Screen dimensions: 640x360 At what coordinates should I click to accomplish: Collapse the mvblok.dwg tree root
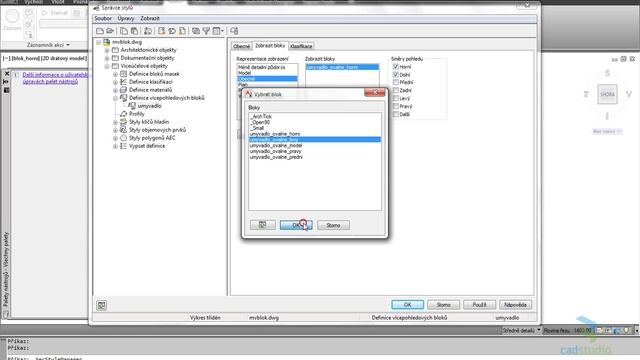point(98,42)
